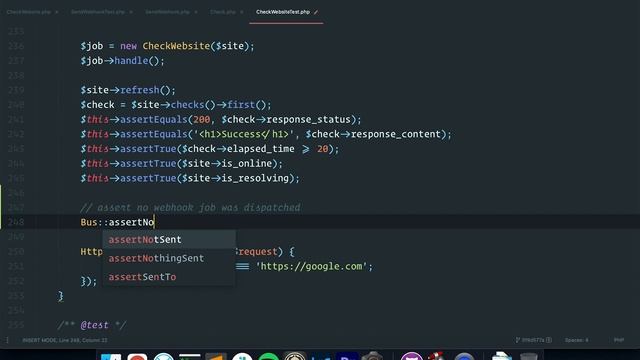Open the Trash in the dock

coord(529,356)
